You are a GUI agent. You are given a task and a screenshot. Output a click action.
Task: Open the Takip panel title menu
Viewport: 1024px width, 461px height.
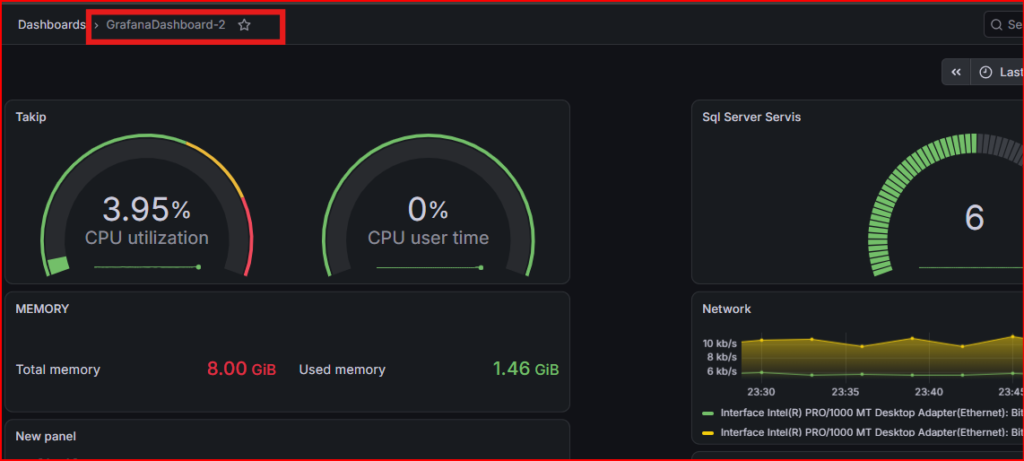[x=31, y=118]
